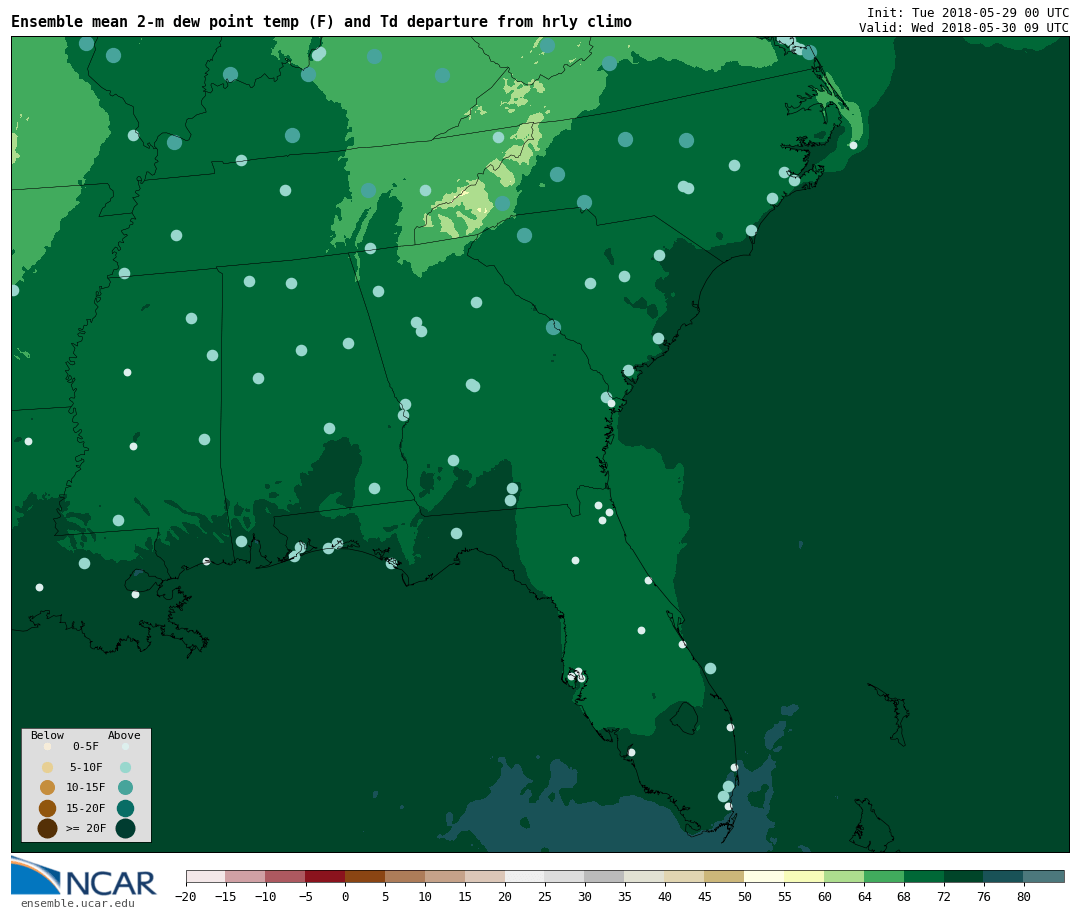
Task: Click the tan '10-15F' Below legend circle
Action: point(47,787)
